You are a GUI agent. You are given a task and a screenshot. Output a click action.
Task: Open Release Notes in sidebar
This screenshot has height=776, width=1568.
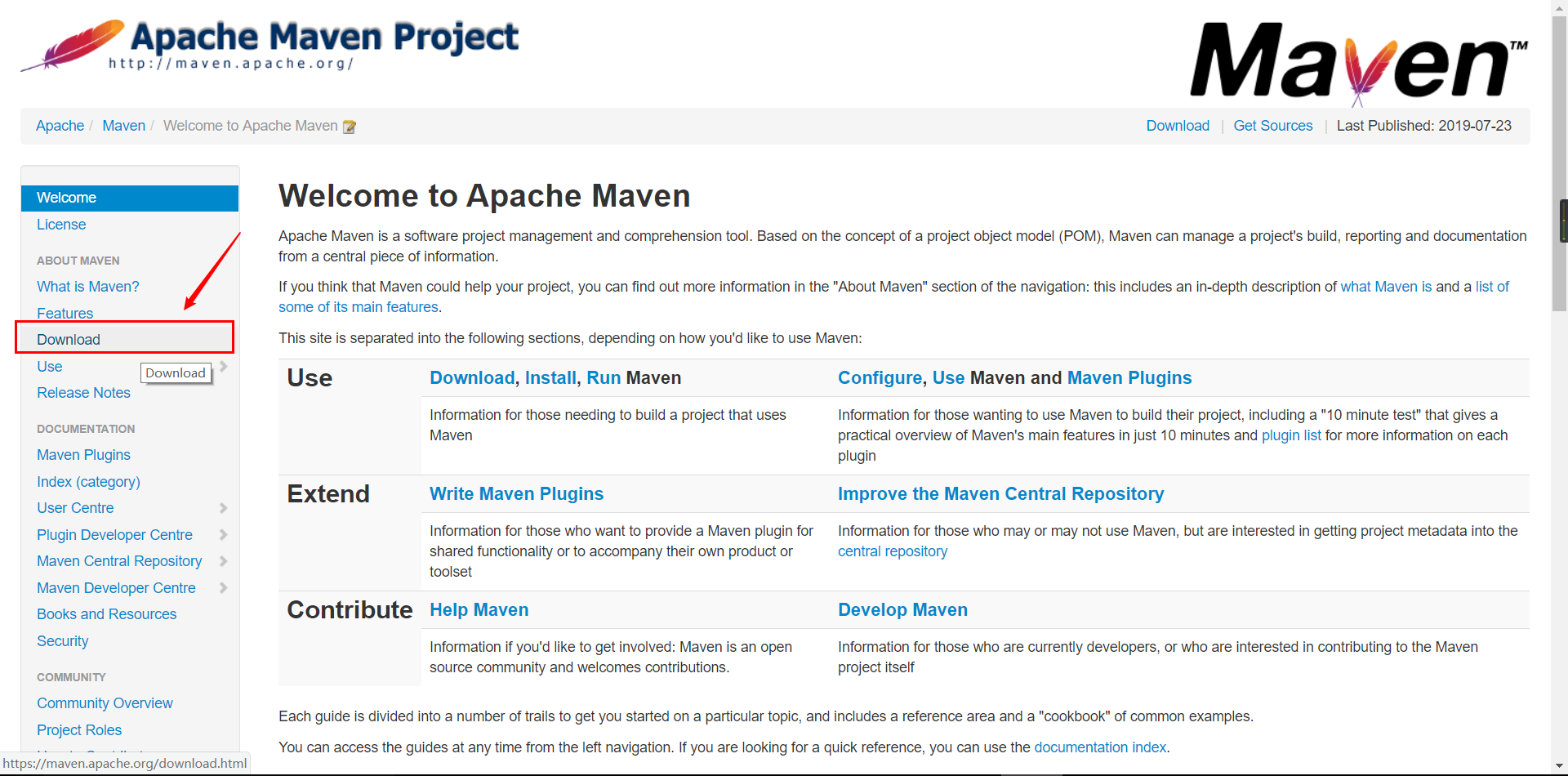tap(83, 393)
